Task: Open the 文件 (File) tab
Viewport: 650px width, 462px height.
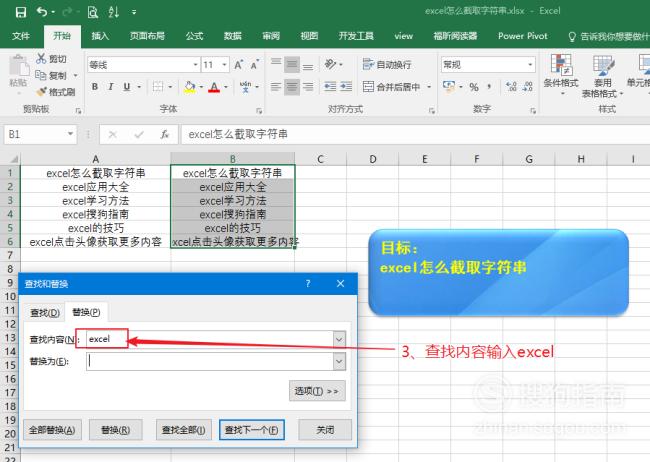Action: click(20, 36)
